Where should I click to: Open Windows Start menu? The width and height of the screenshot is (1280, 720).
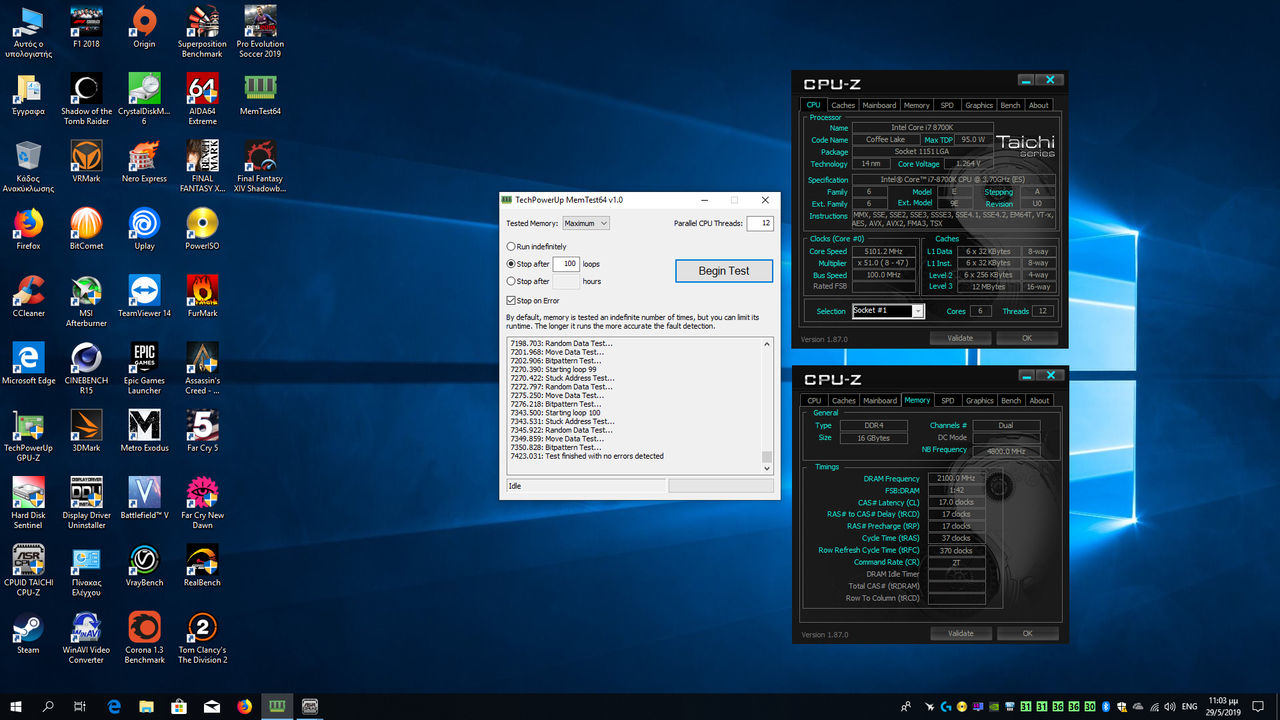(x=16, y=706)
